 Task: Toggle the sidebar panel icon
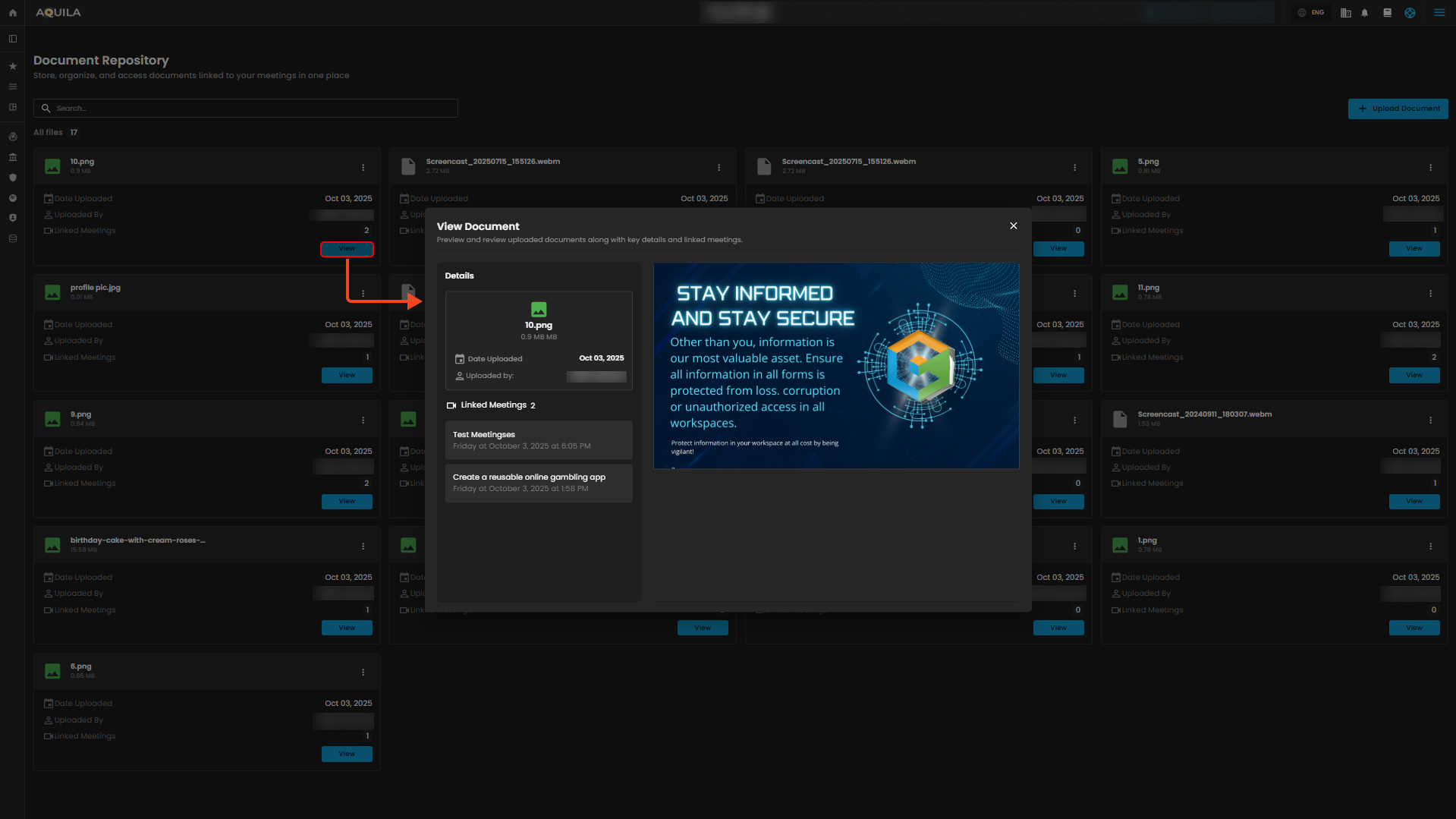point(12,39)
